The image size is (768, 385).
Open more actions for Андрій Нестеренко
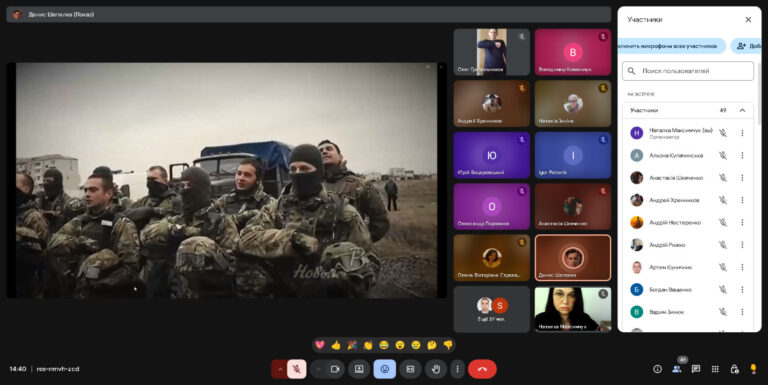tap(742, 222)
